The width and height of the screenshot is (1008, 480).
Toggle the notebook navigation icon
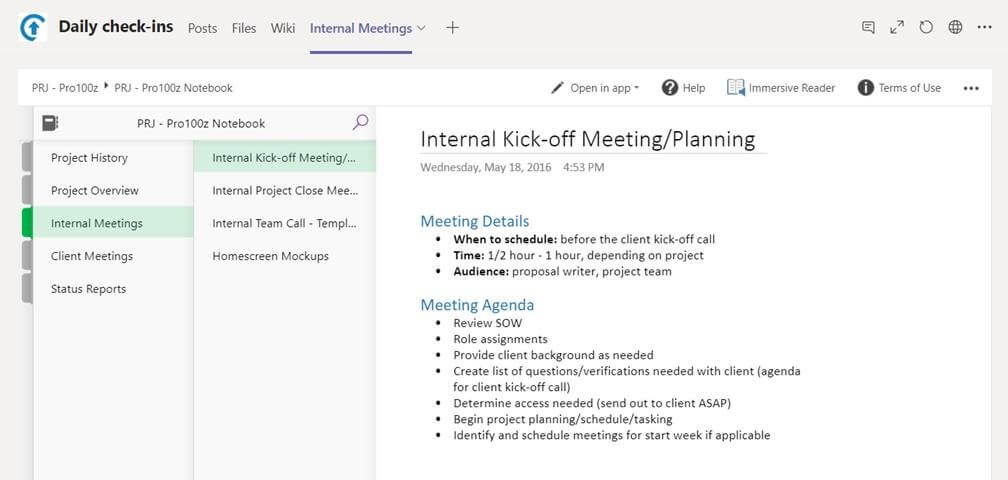coord(50,123)
